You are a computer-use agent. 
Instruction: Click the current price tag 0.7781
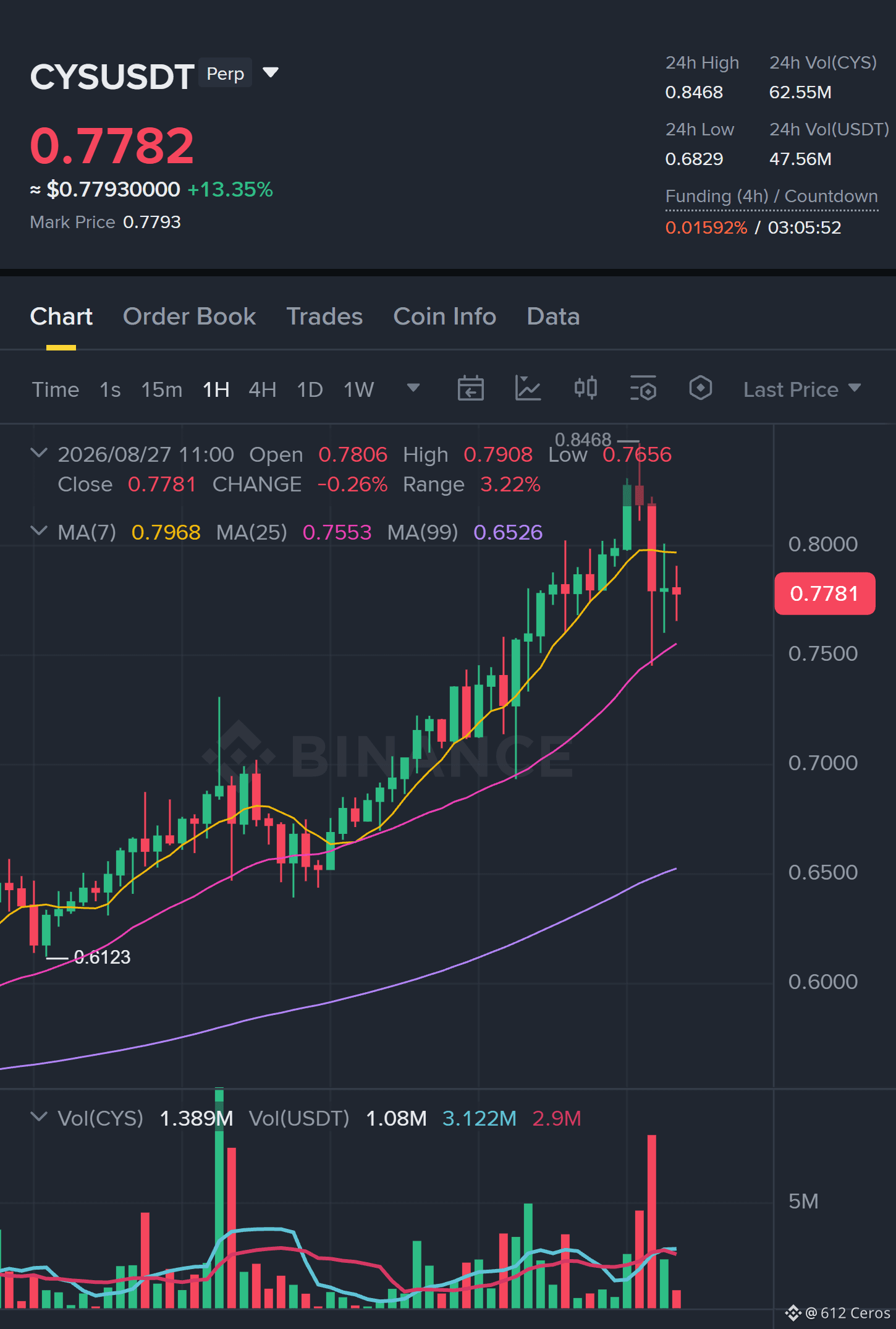tap(825, 593)
